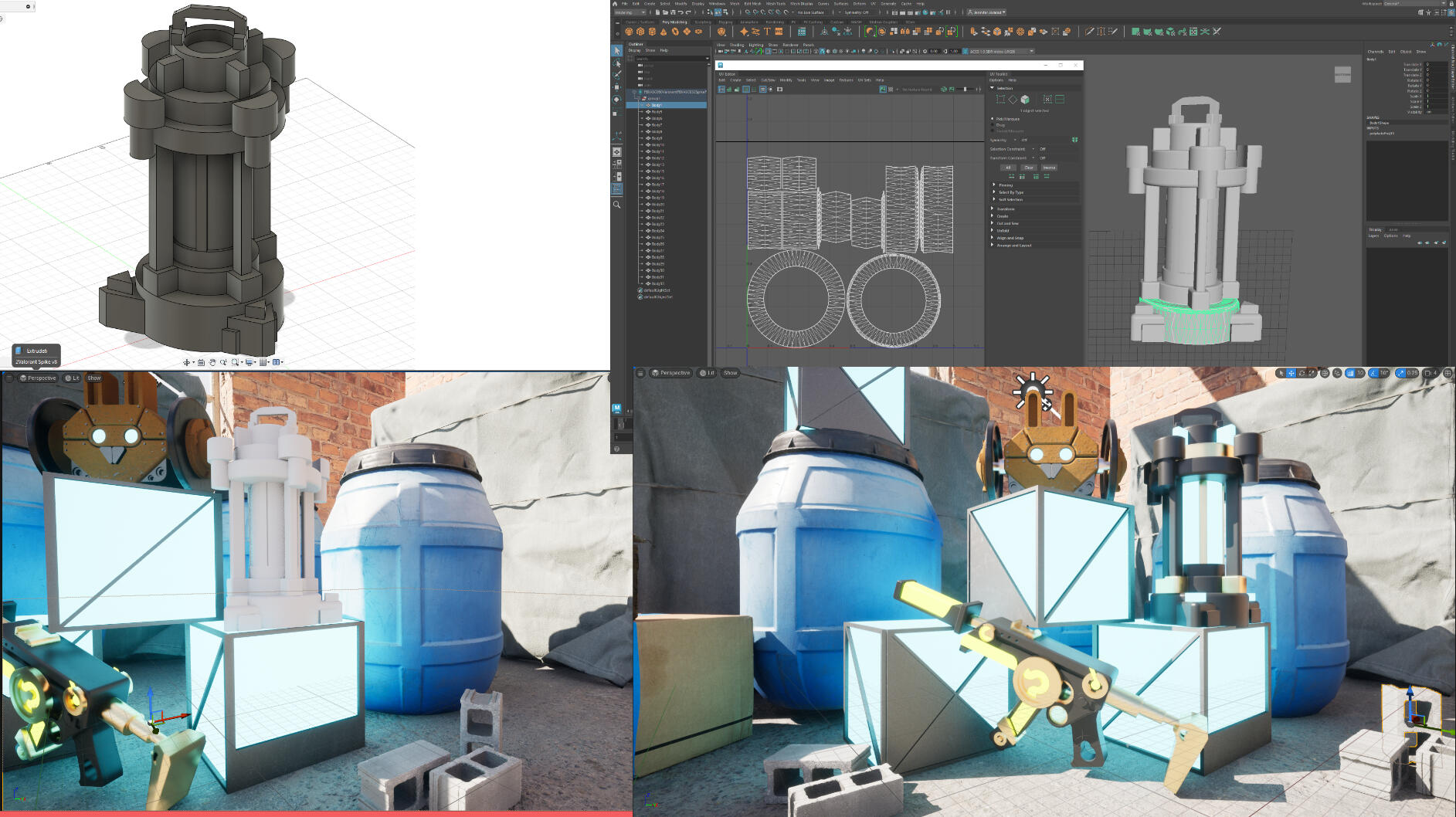The width and height of the screenshot is (1456, 817).
Task: Click the UV Editor dim image slider
Action: coord(964,90)
